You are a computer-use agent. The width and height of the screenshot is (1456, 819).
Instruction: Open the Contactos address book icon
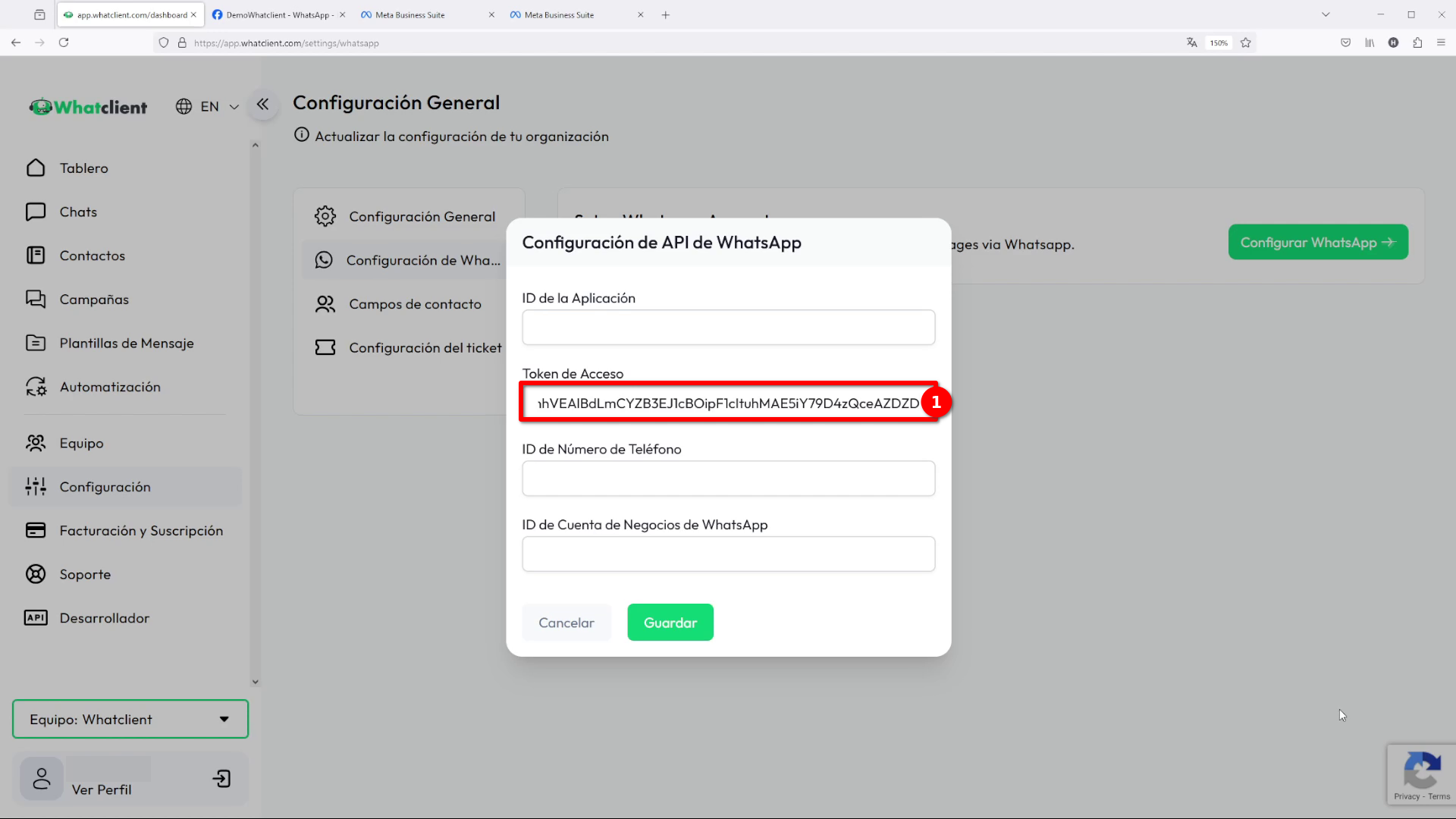[x=36, y=256]
